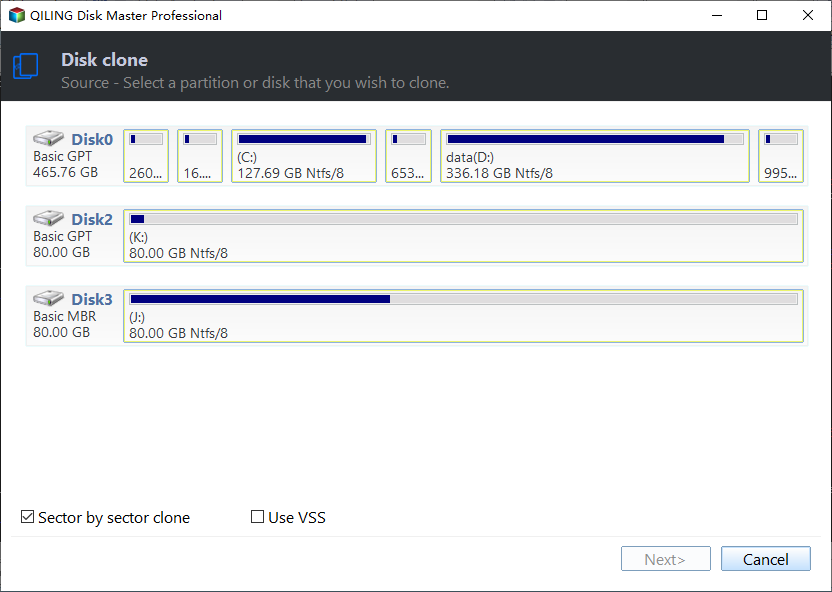The width and height of the screenshot is (832, 592).
Task: Select the data(D:) 336.18 GB partition
Action: point(595,156)
